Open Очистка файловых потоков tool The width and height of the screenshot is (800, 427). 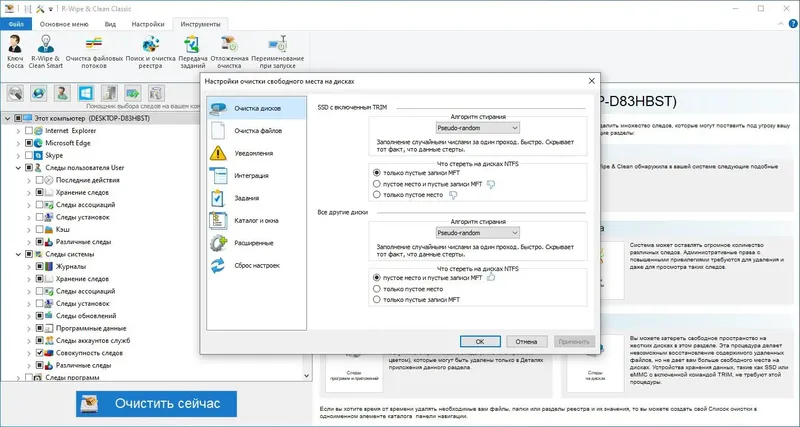point(94,52)
